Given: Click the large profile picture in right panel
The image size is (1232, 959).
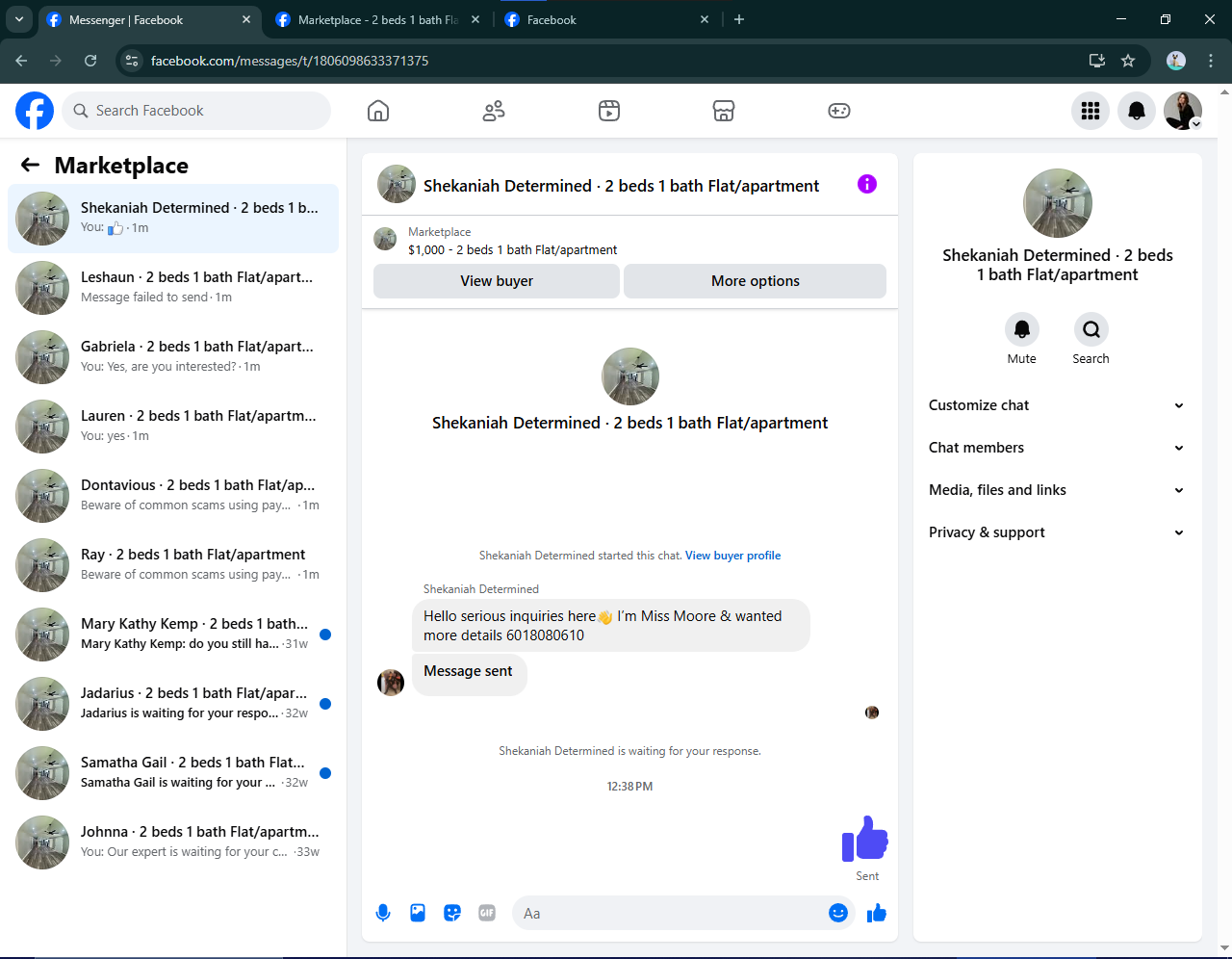Looking at the screenshot, I should pyautogui.click(x=1058, y=203).
